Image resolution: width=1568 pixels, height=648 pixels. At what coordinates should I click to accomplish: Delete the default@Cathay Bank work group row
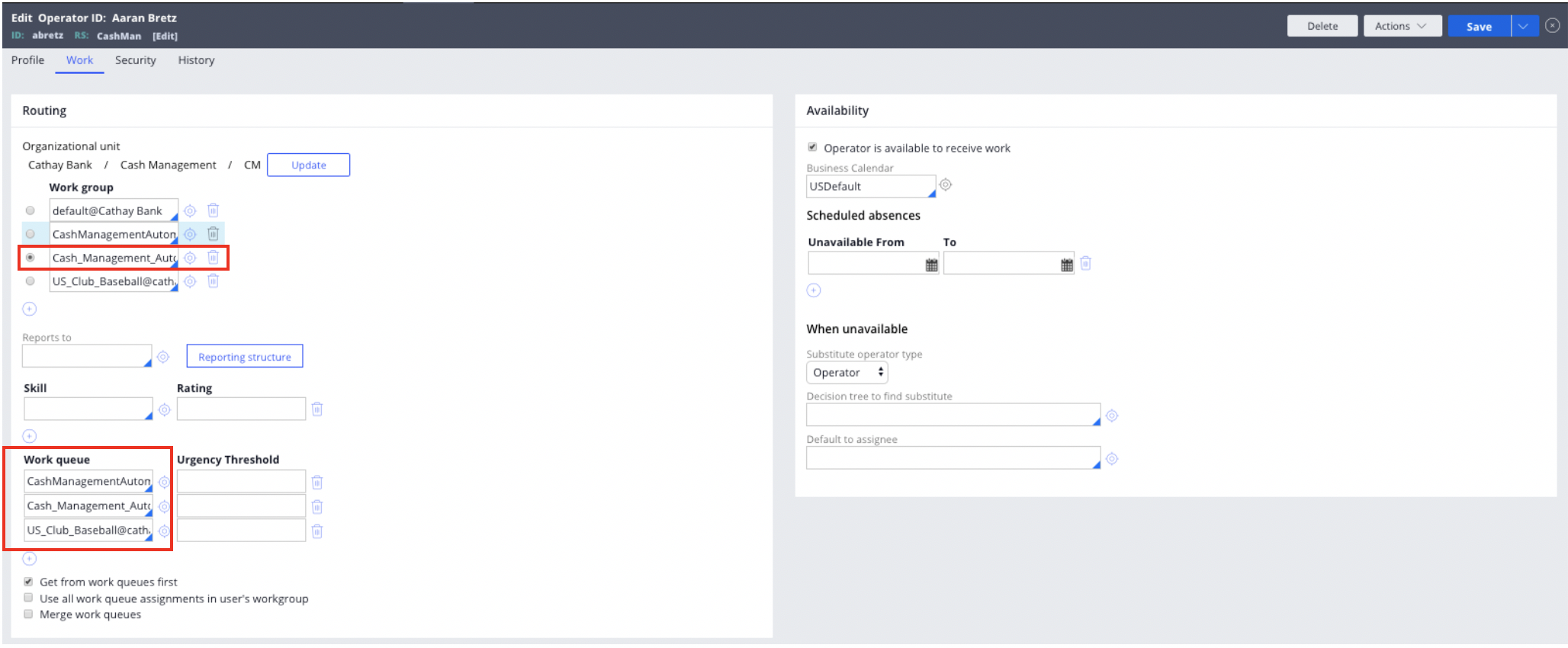pyautogui.click(x=214, y=210)
